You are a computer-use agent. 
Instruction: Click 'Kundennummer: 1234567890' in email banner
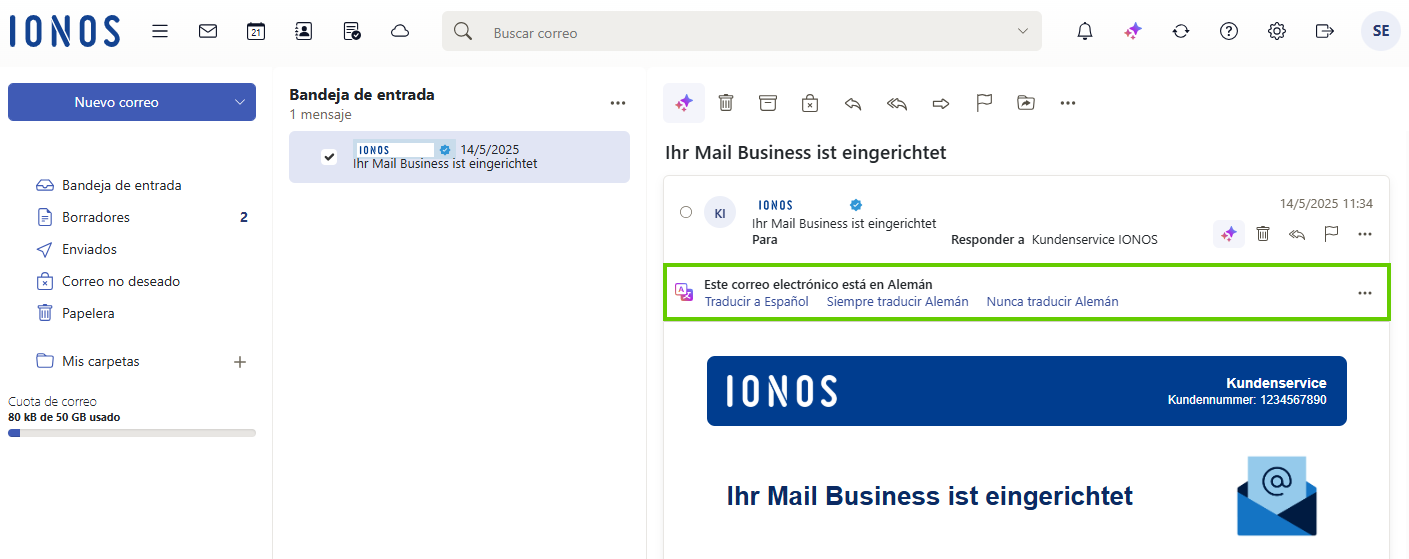point(1247,400)
